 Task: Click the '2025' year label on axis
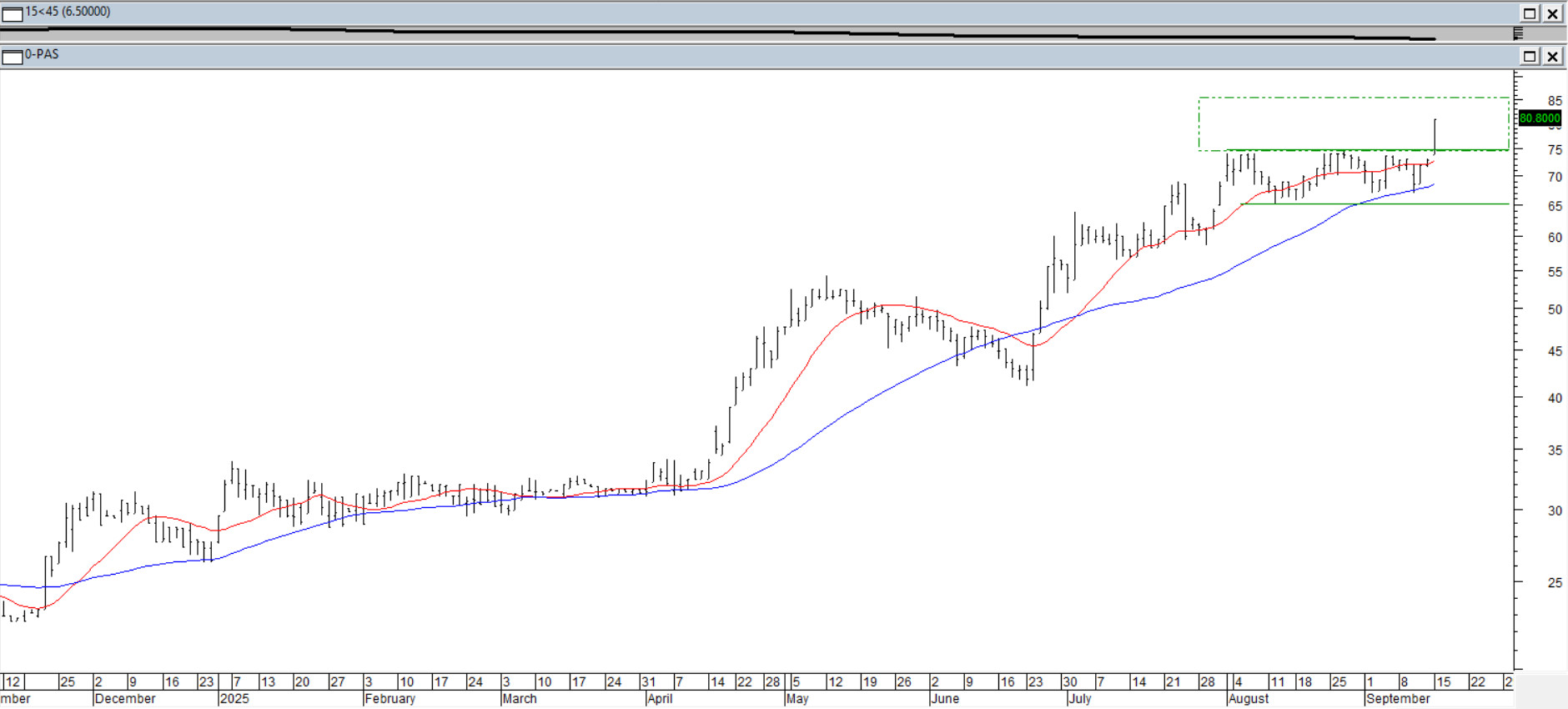[x=234, y=699]
